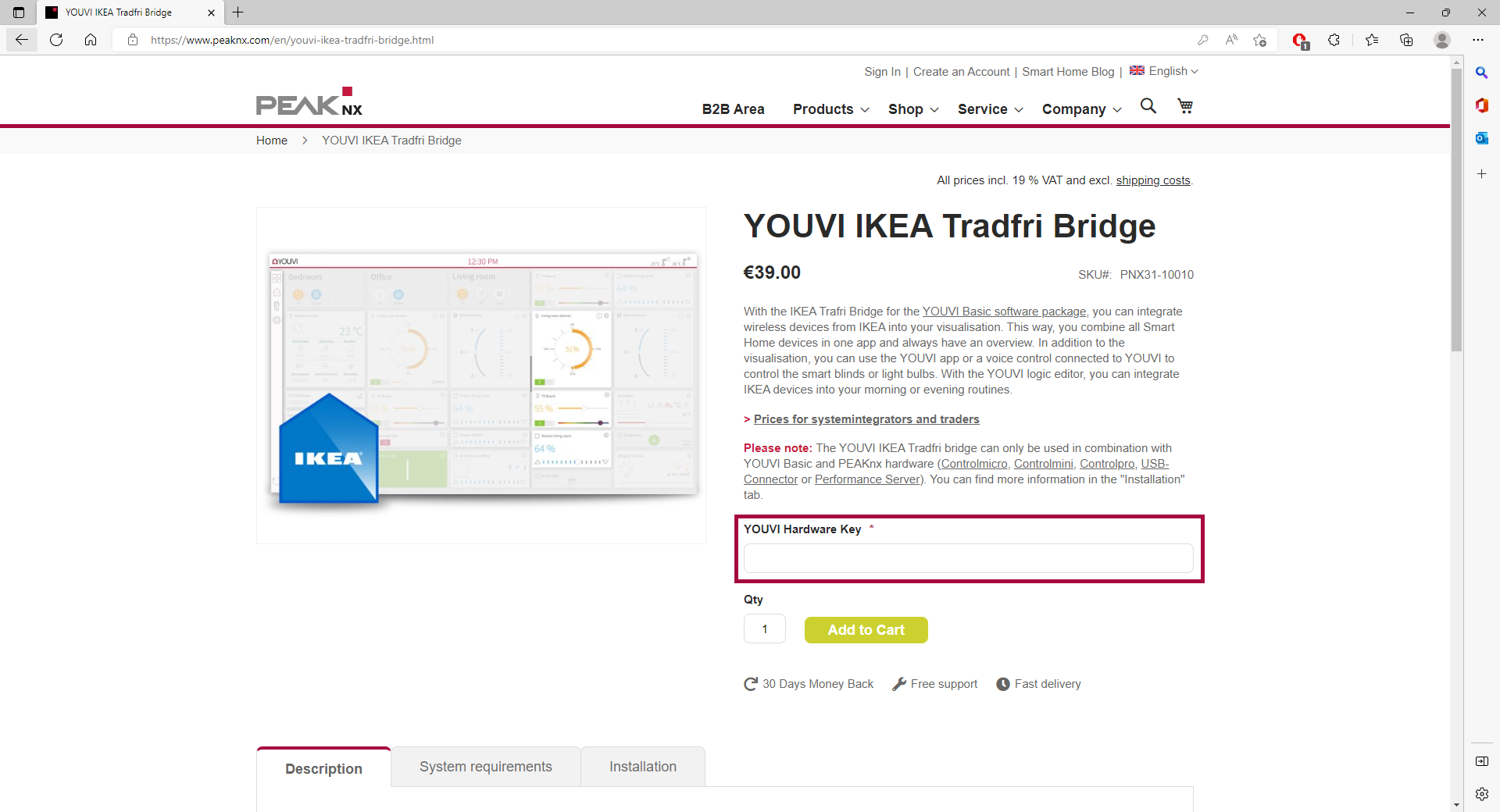Open the Performance Server link
Viewport: 1500px width, 812px height.
[x=867, y=479]
